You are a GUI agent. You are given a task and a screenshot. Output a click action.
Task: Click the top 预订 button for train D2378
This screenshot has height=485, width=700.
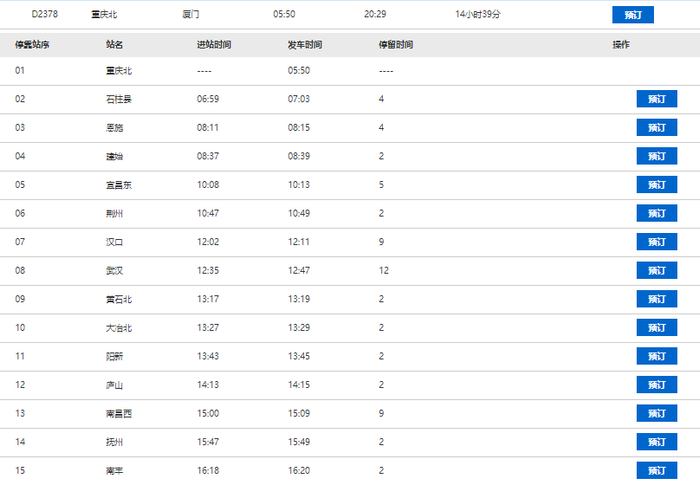(x=632, y=15)
